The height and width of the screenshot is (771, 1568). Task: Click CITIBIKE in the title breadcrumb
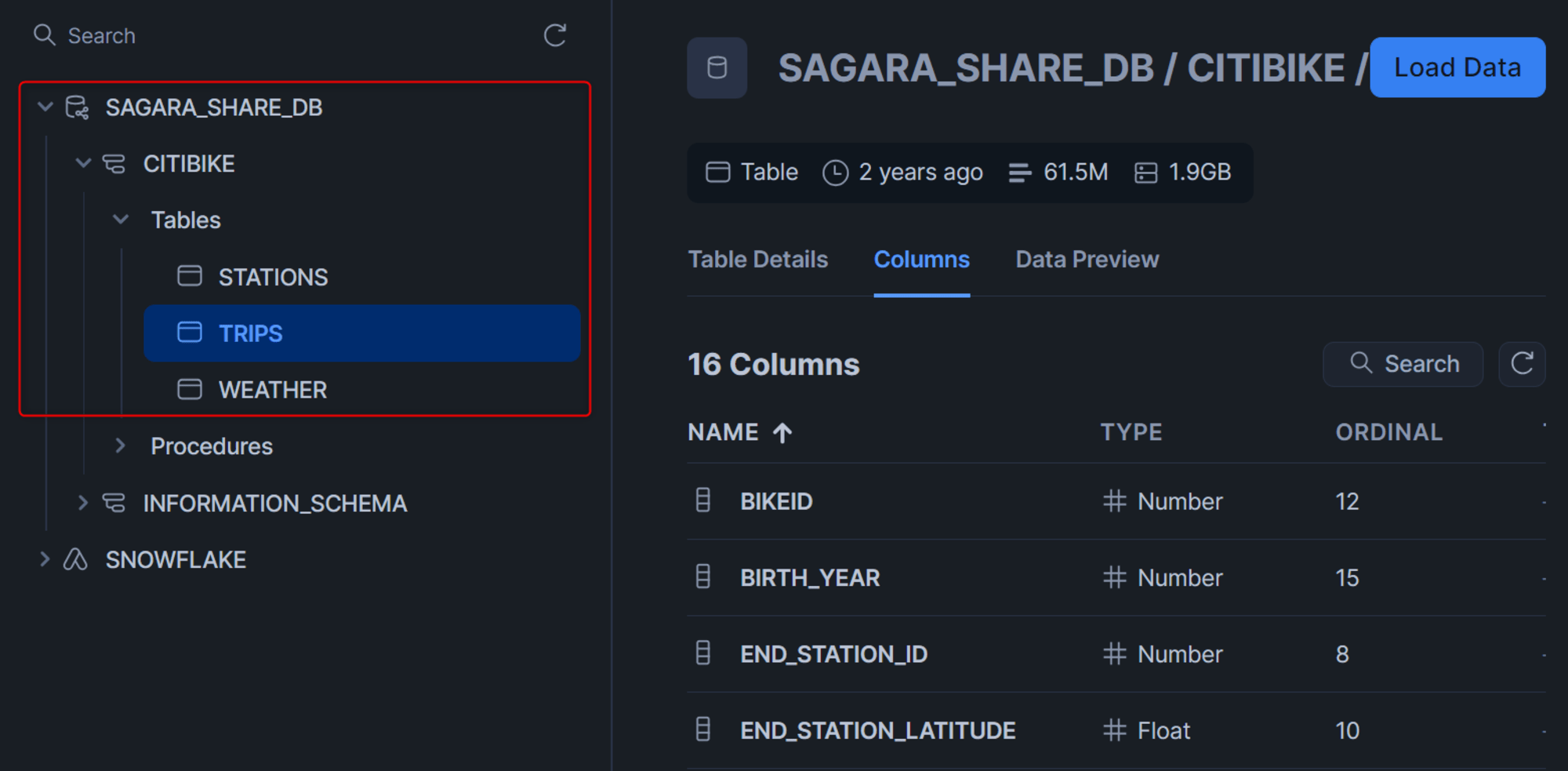click(x=1265, y=67)
